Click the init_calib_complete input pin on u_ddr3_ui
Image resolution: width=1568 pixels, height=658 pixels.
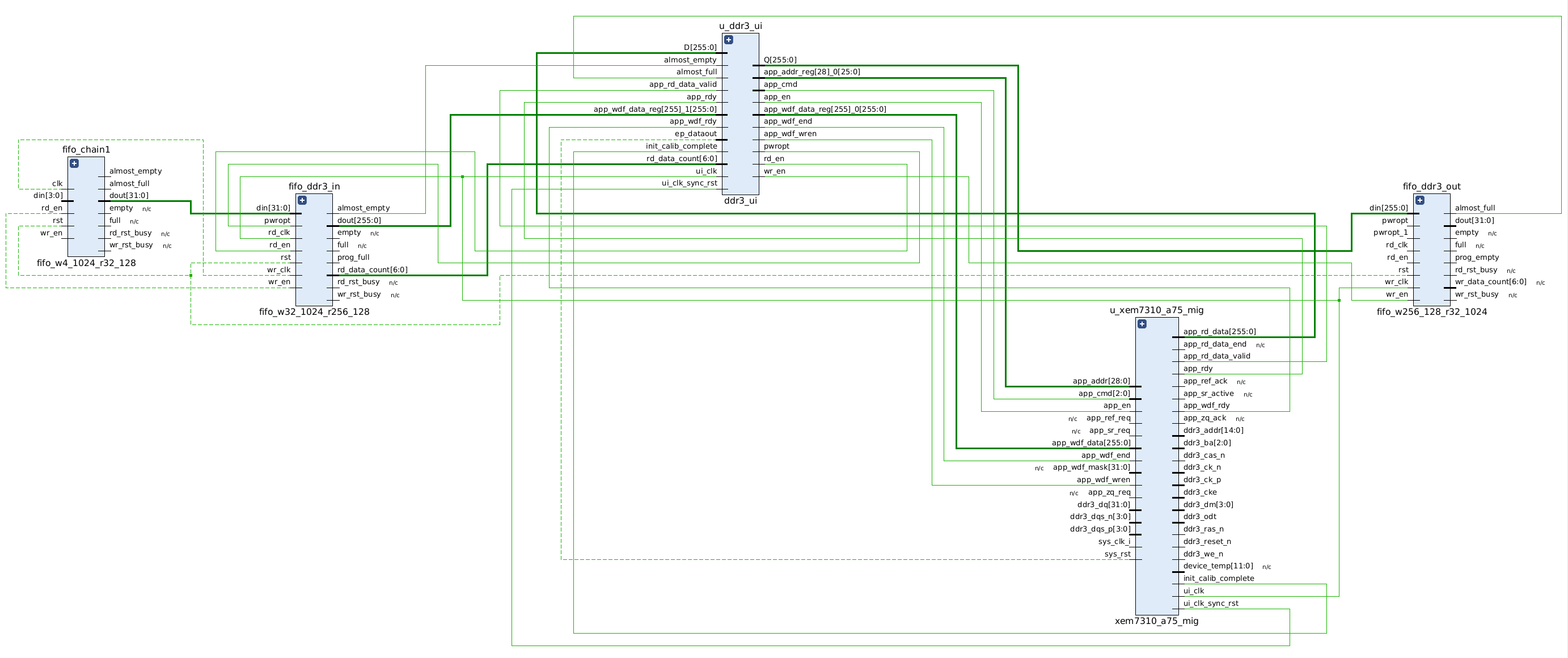(x=681, y=146)
